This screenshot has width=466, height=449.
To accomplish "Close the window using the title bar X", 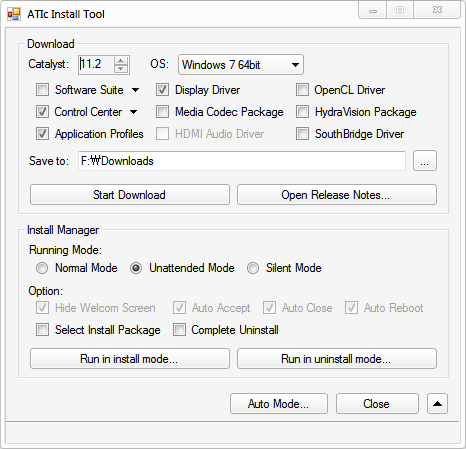I will [x=437, y=10].
